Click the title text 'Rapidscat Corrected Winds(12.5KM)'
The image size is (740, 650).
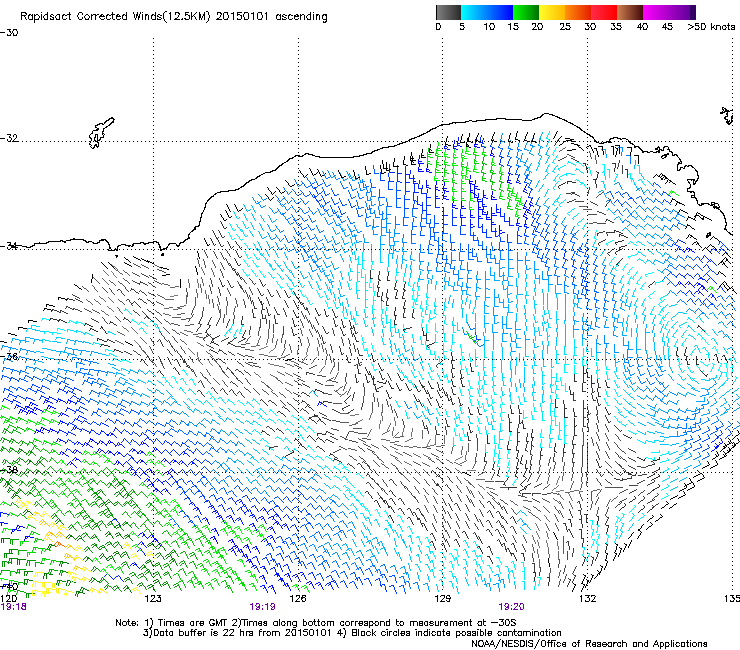coord(115,17)
